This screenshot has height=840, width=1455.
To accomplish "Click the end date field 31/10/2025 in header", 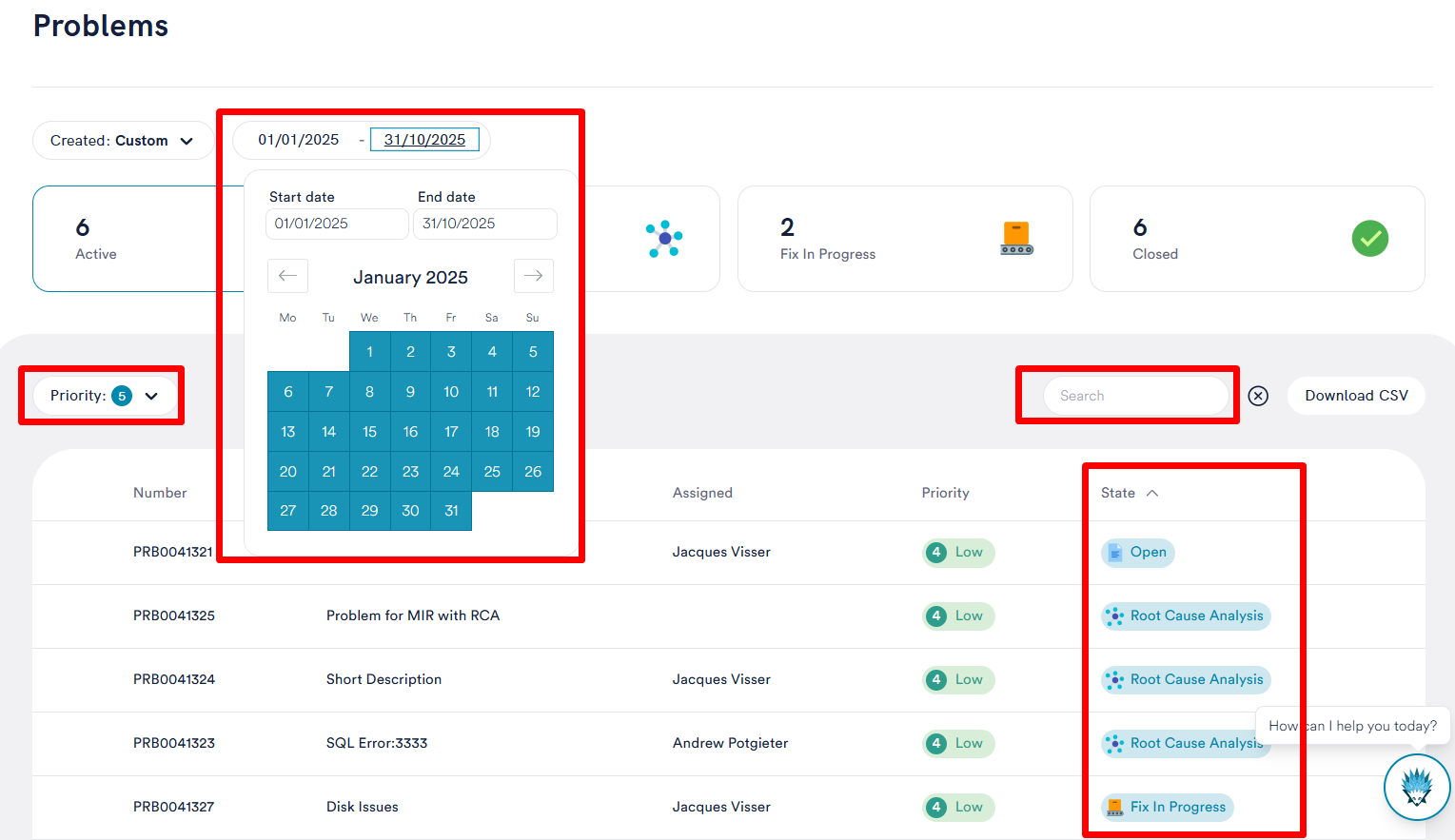I will [424, 140].
